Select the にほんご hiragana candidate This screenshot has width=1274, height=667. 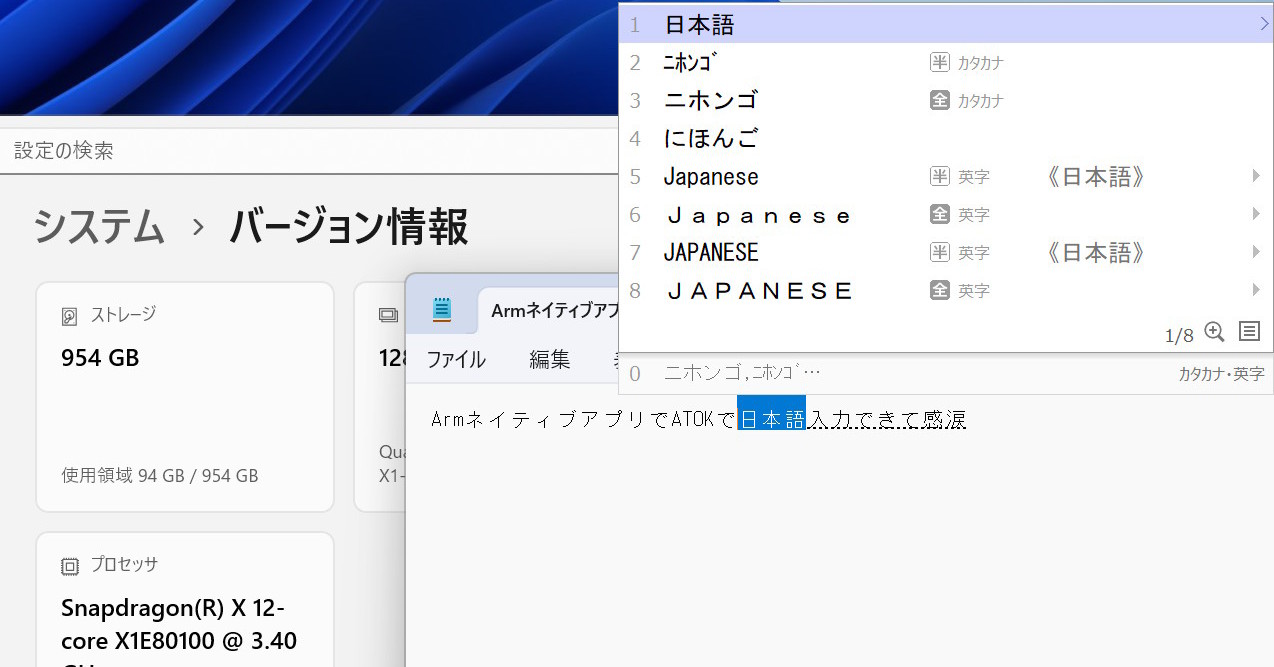tap(710, 139)
